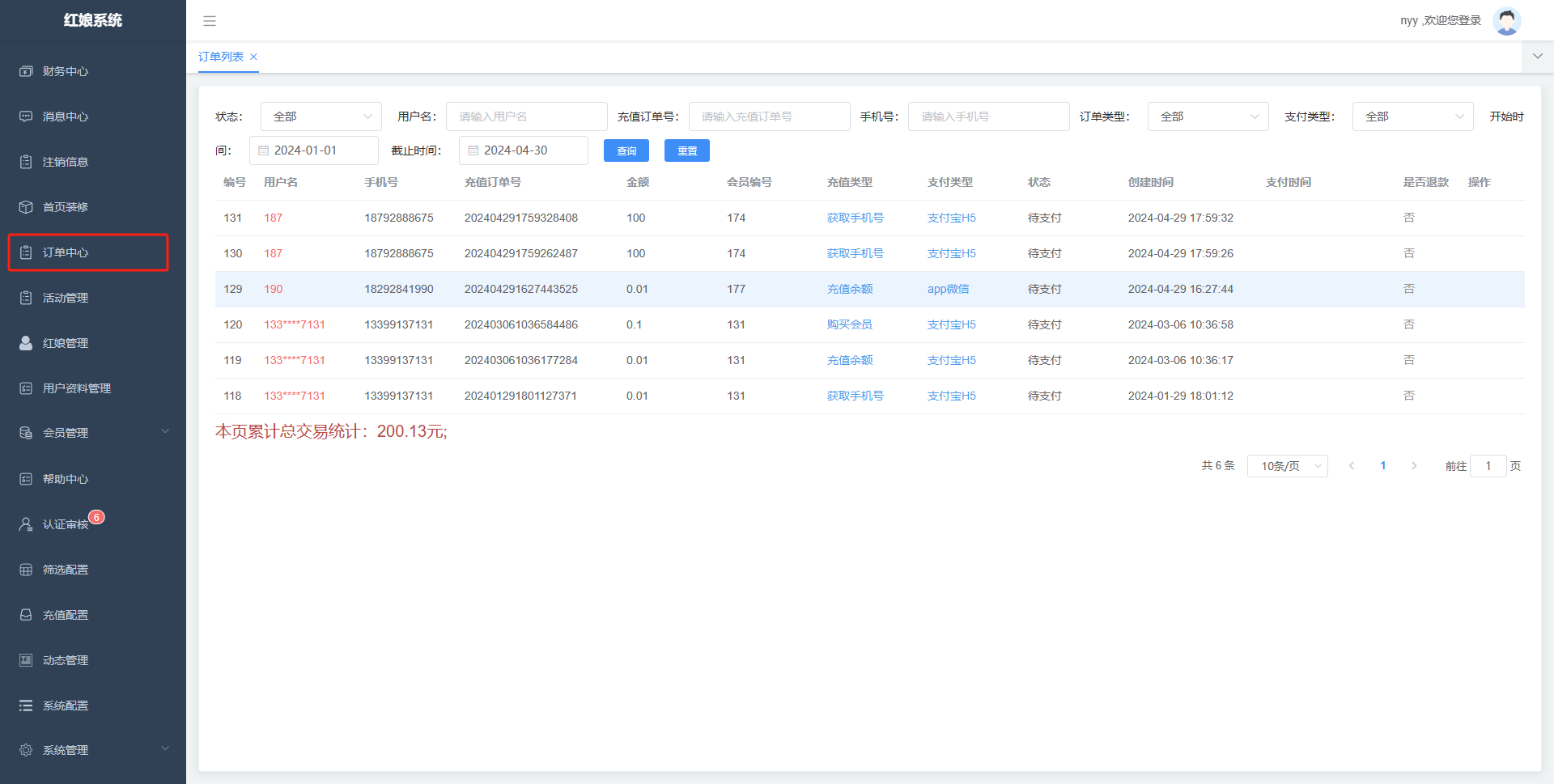This screenshot has width=1554, height=784.
Task: Close the 订单列表 tab
Action: (x=253, y=57)
